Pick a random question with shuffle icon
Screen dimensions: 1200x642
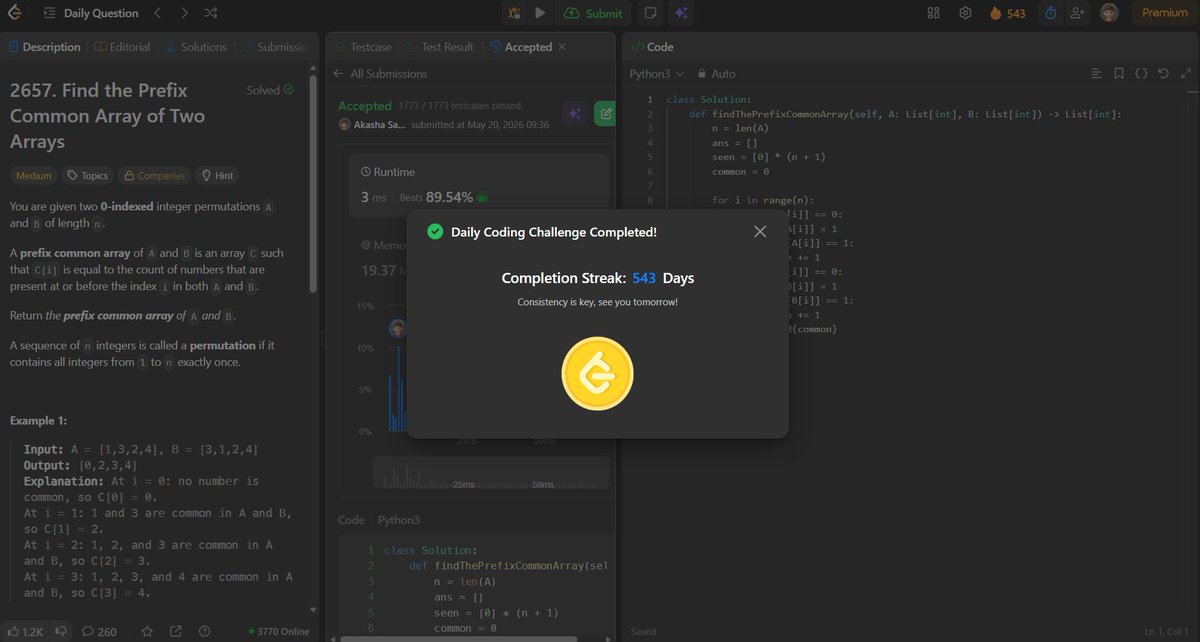tap(210, 13)
